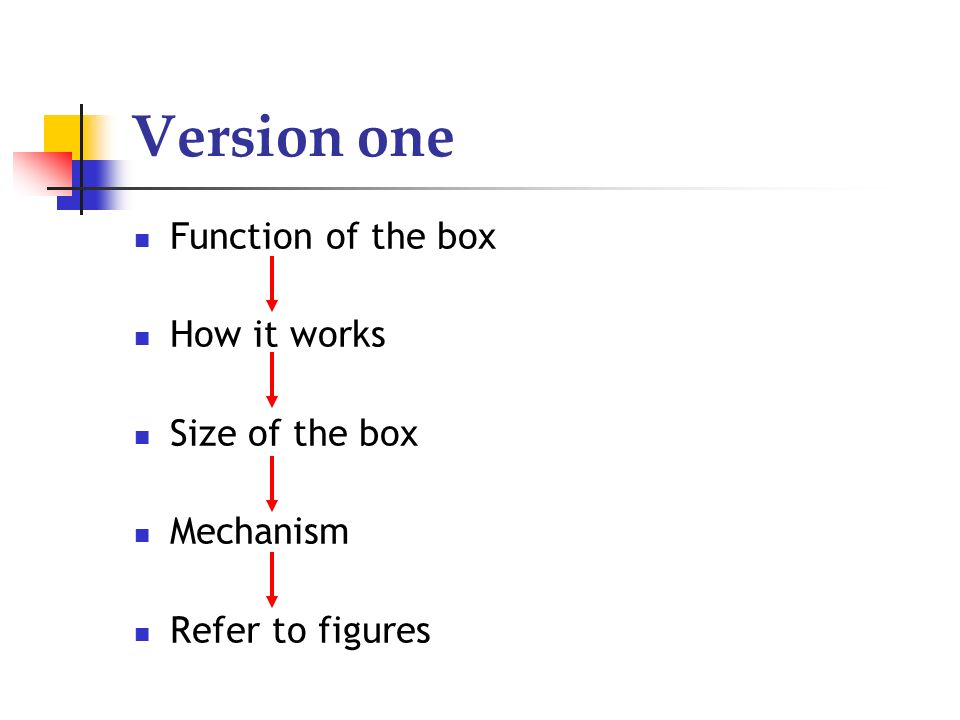Click the bullet square before "Refer to figures"

(x=142, y=634)
